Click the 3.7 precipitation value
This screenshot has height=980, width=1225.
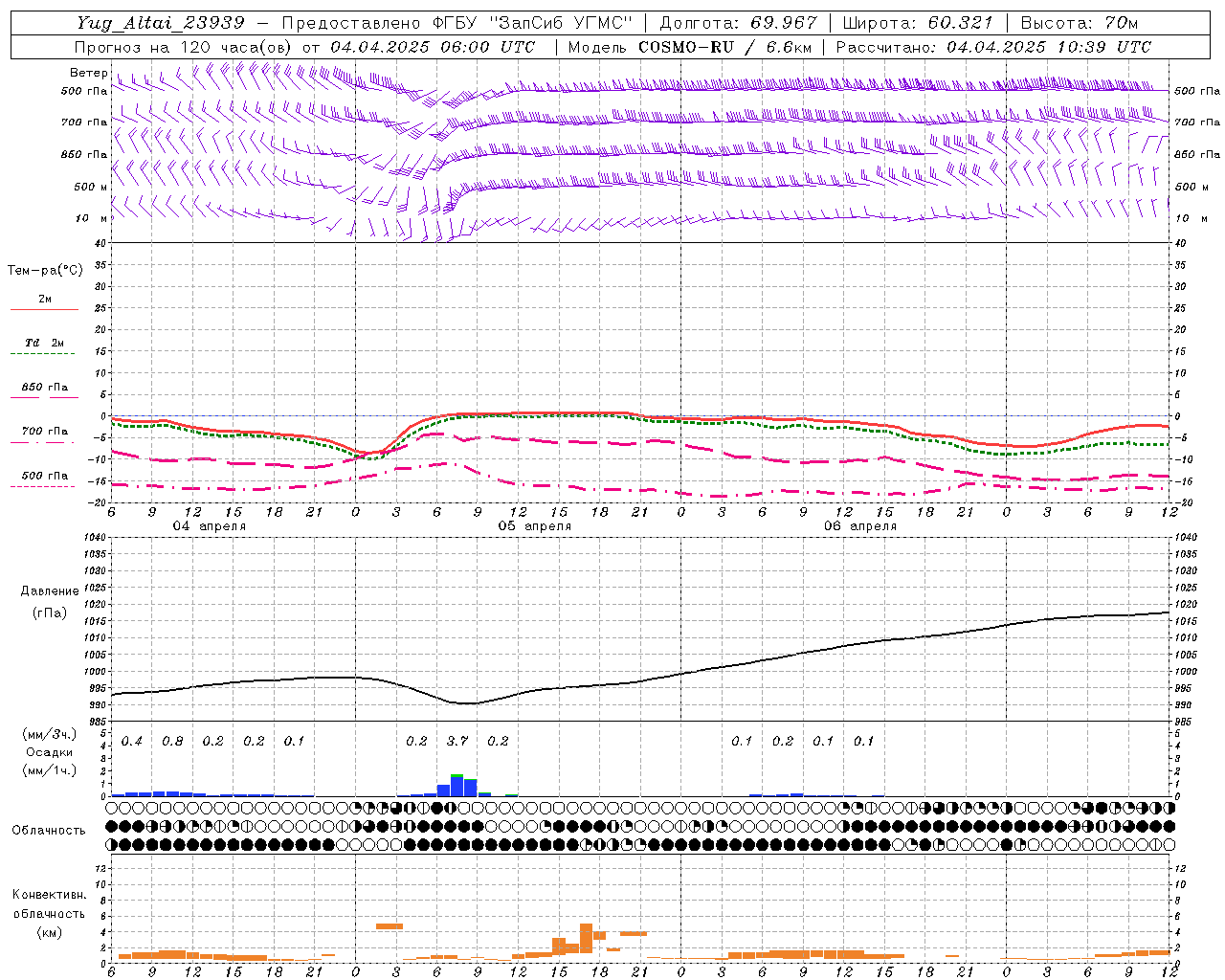(457, 741)
